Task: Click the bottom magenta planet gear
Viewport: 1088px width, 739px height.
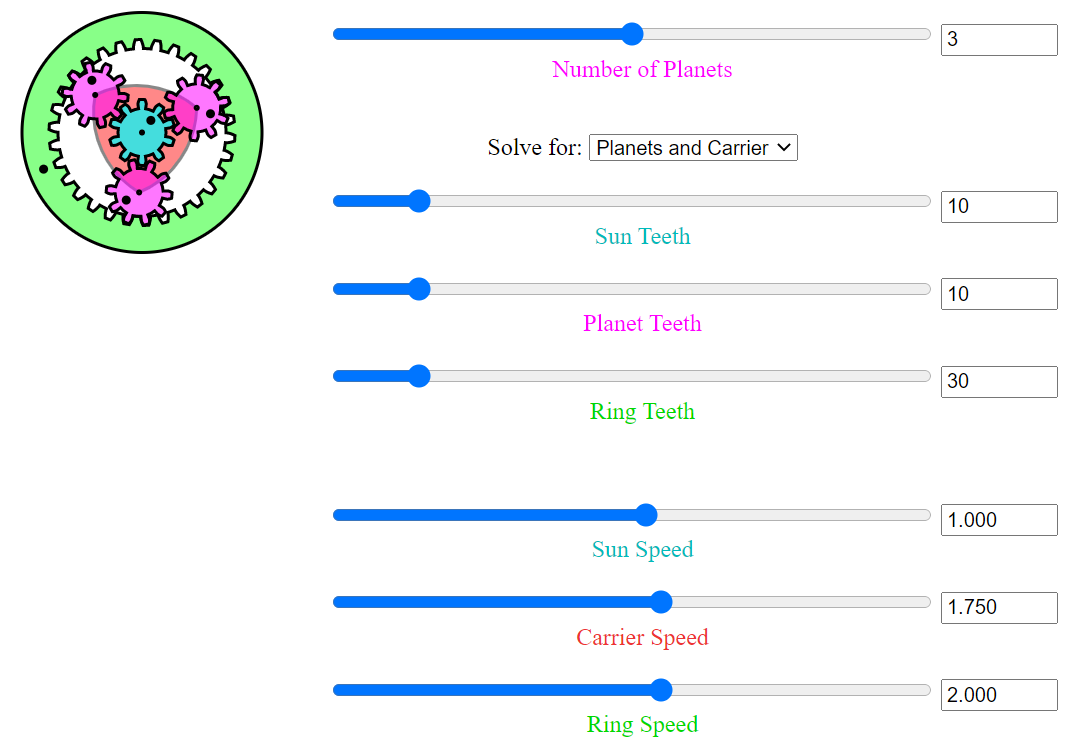Action: 139,191
